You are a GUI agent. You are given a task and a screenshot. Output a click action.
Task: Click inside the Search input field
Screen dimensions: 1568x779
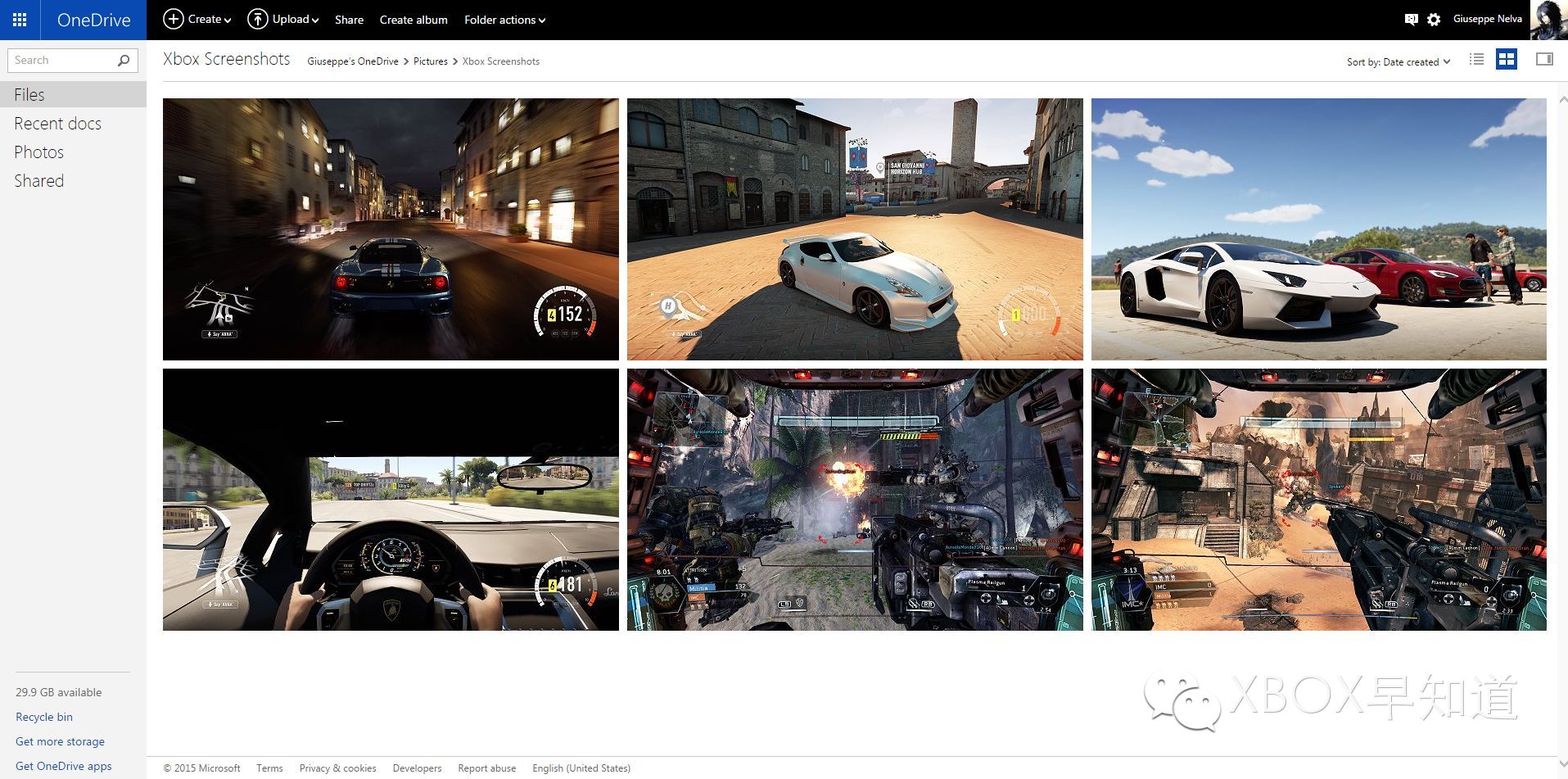(x=64, y=60)
